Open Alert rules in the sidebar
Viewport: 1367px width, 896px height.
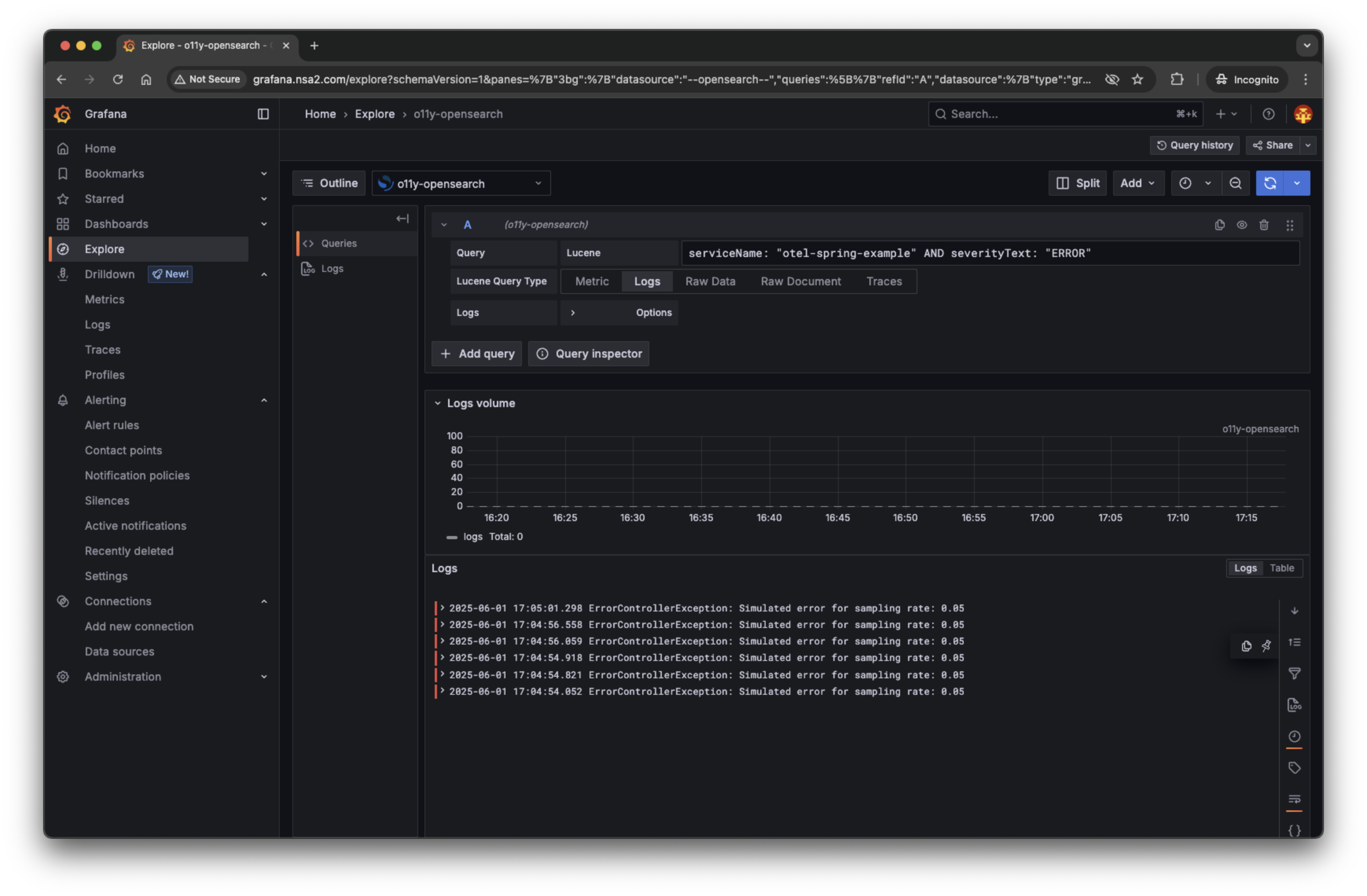tap(112, 426)
